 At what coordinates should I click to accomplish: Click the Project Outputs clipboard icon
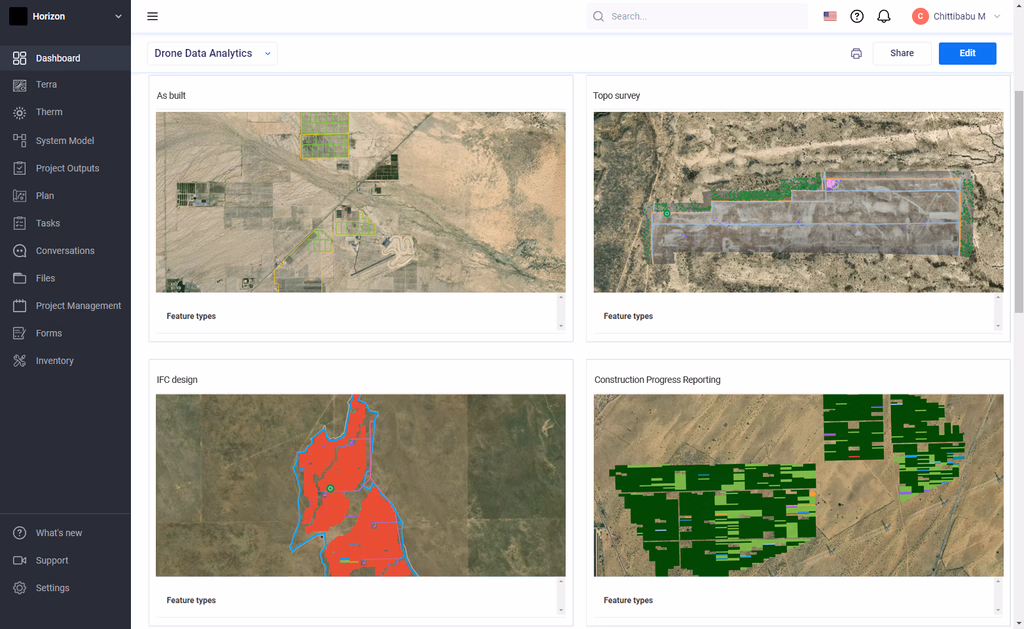click(20, 168)
